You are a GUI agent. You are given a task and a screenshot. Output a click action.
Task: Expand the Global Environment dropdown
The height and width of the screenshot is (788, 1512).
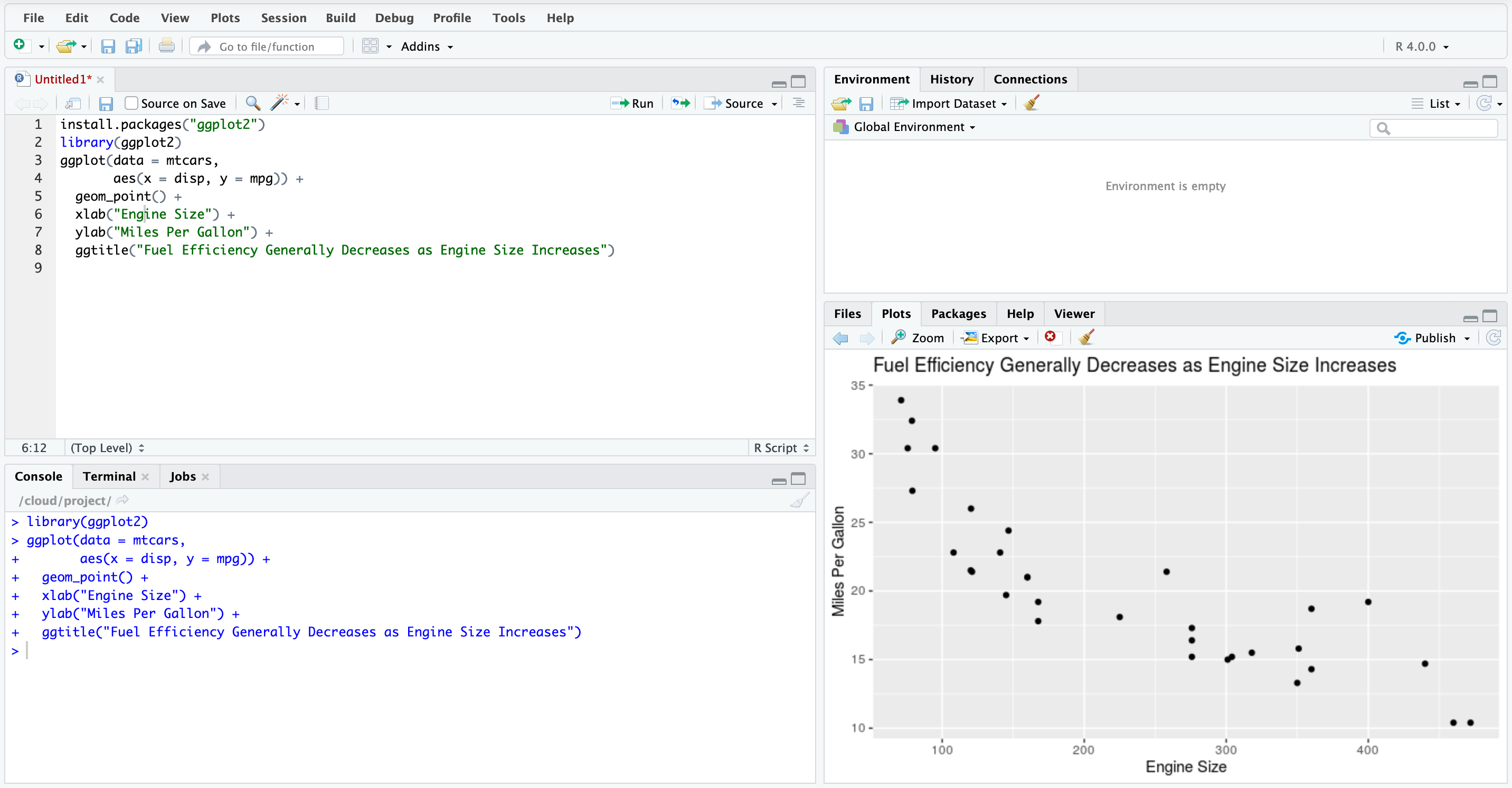(912, 126)
